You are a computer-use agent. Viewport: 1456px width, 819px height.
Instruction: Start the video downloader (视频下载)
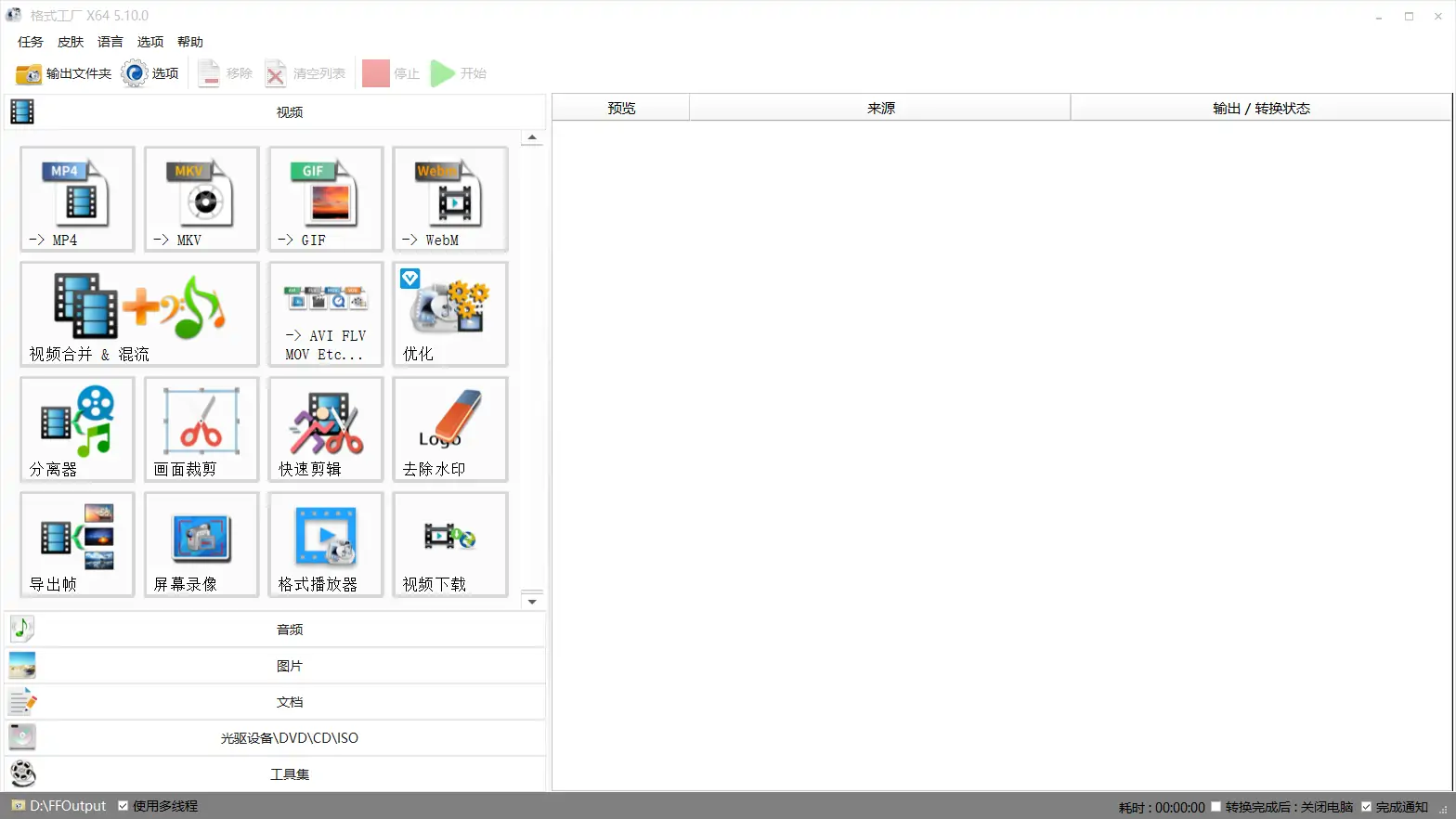[x=450, y=544]
